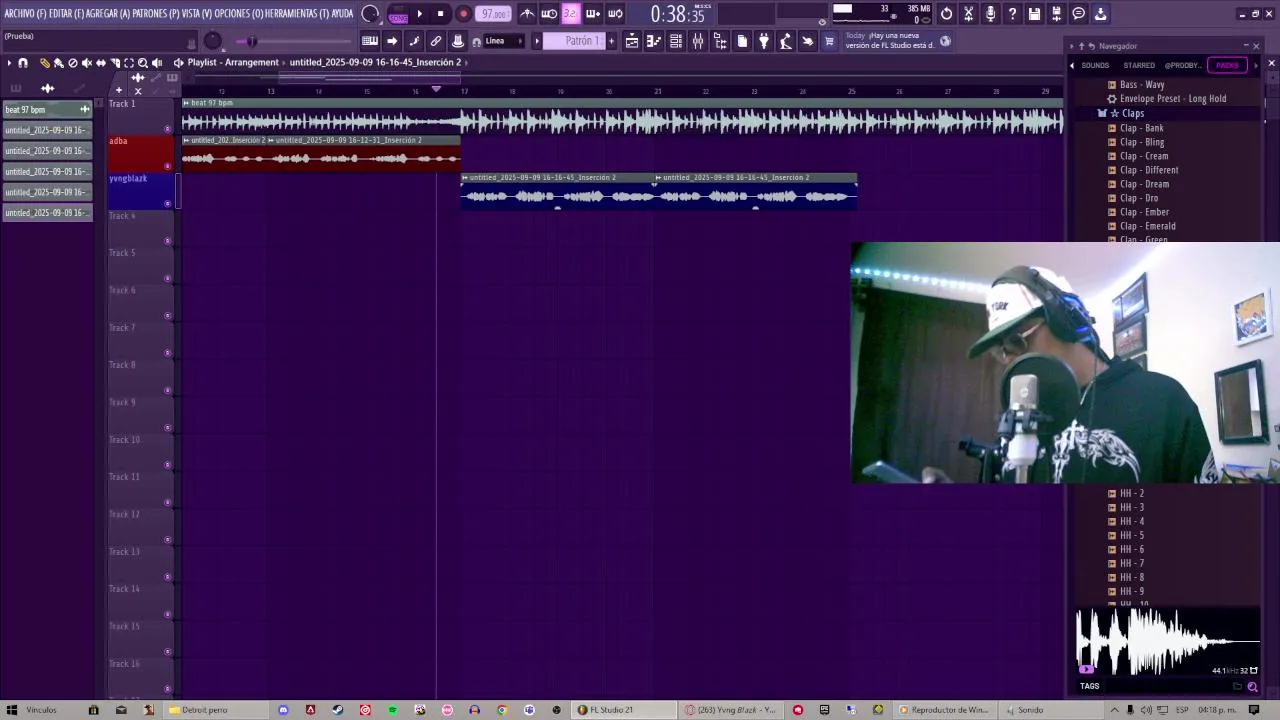Image resolution: width=1280 pixels, height=720 pixels.
Task: Click the news notice about new FL Studio version
Action: (x=890, y=40)
